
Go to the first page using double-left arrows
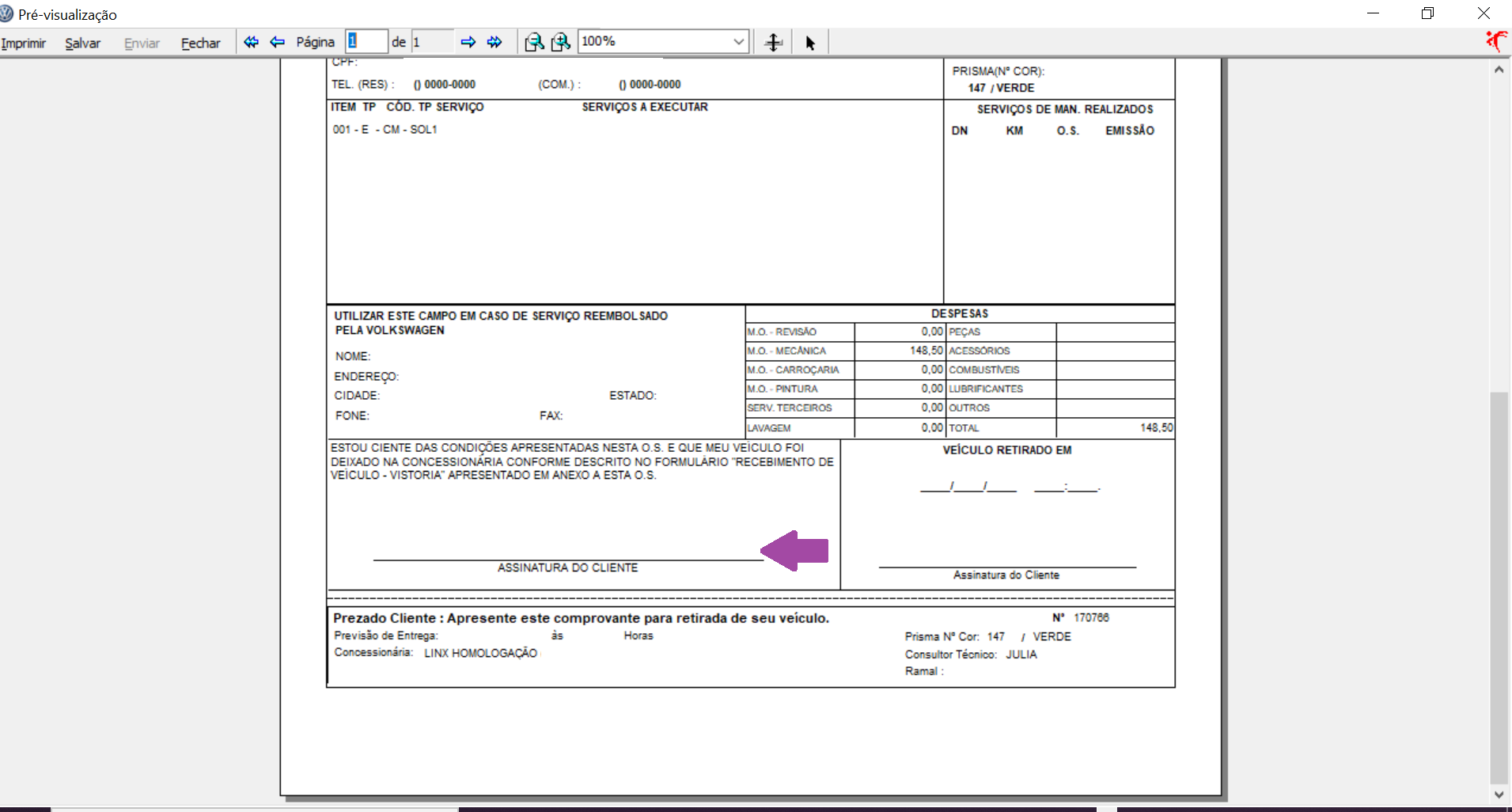251,42
